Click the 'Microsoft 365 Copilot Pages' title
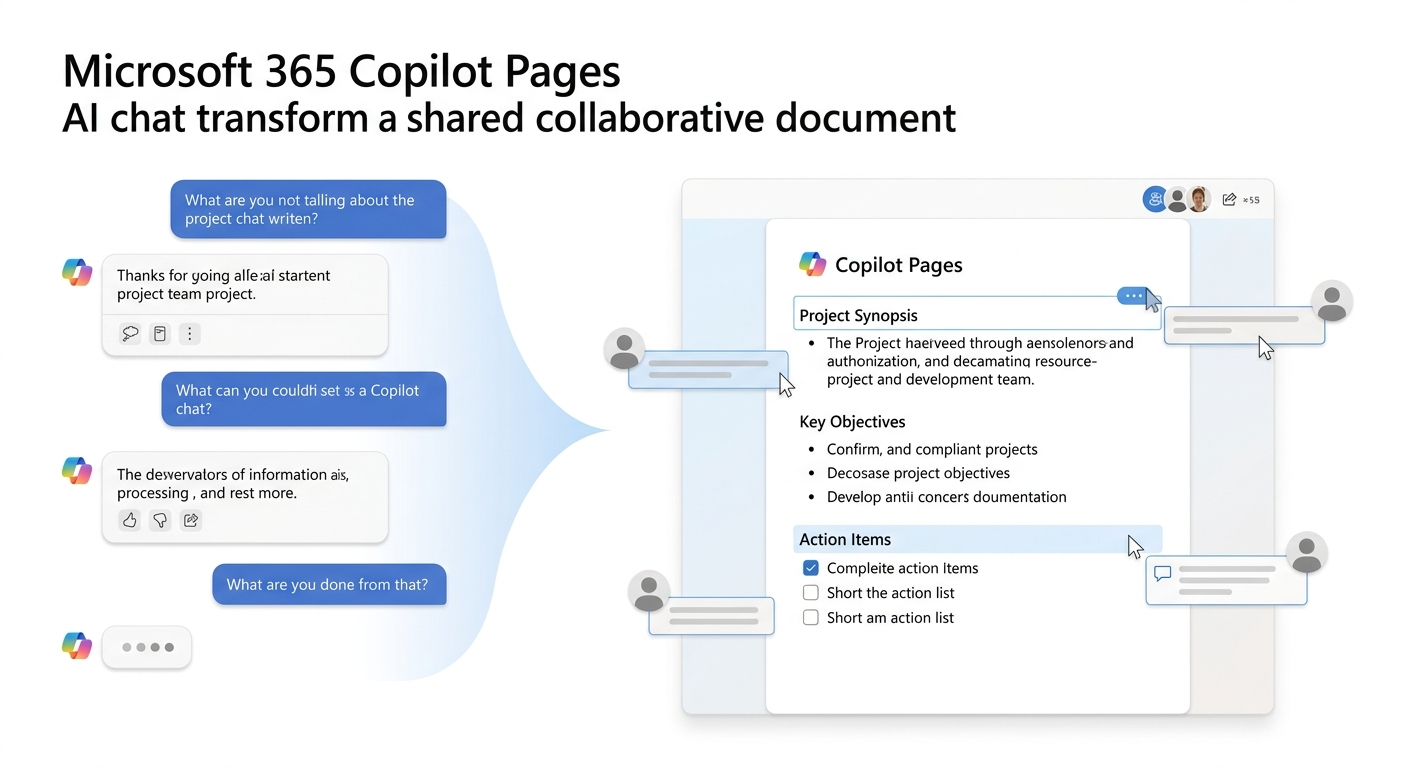 tap(341, 72)
